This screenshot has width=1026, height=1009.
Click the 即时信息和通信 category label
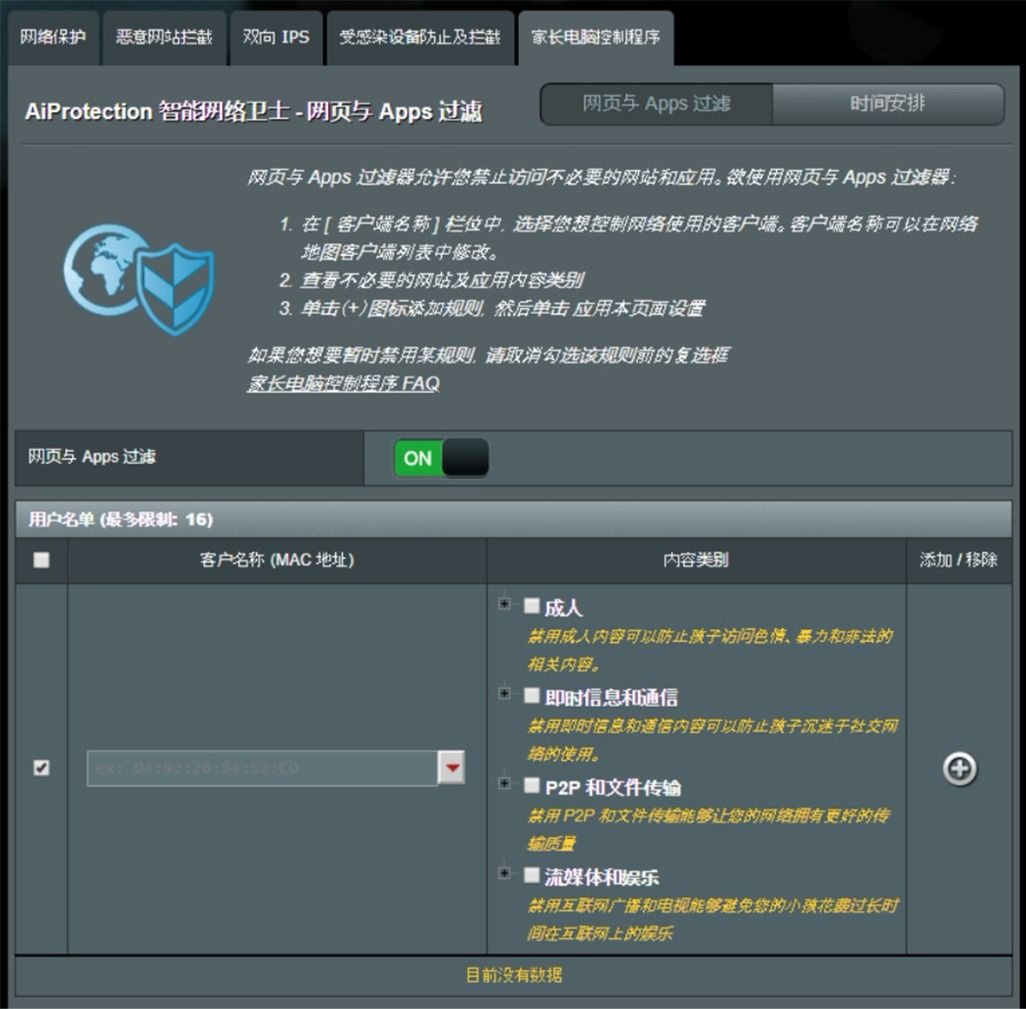click(x=611, y=698)
